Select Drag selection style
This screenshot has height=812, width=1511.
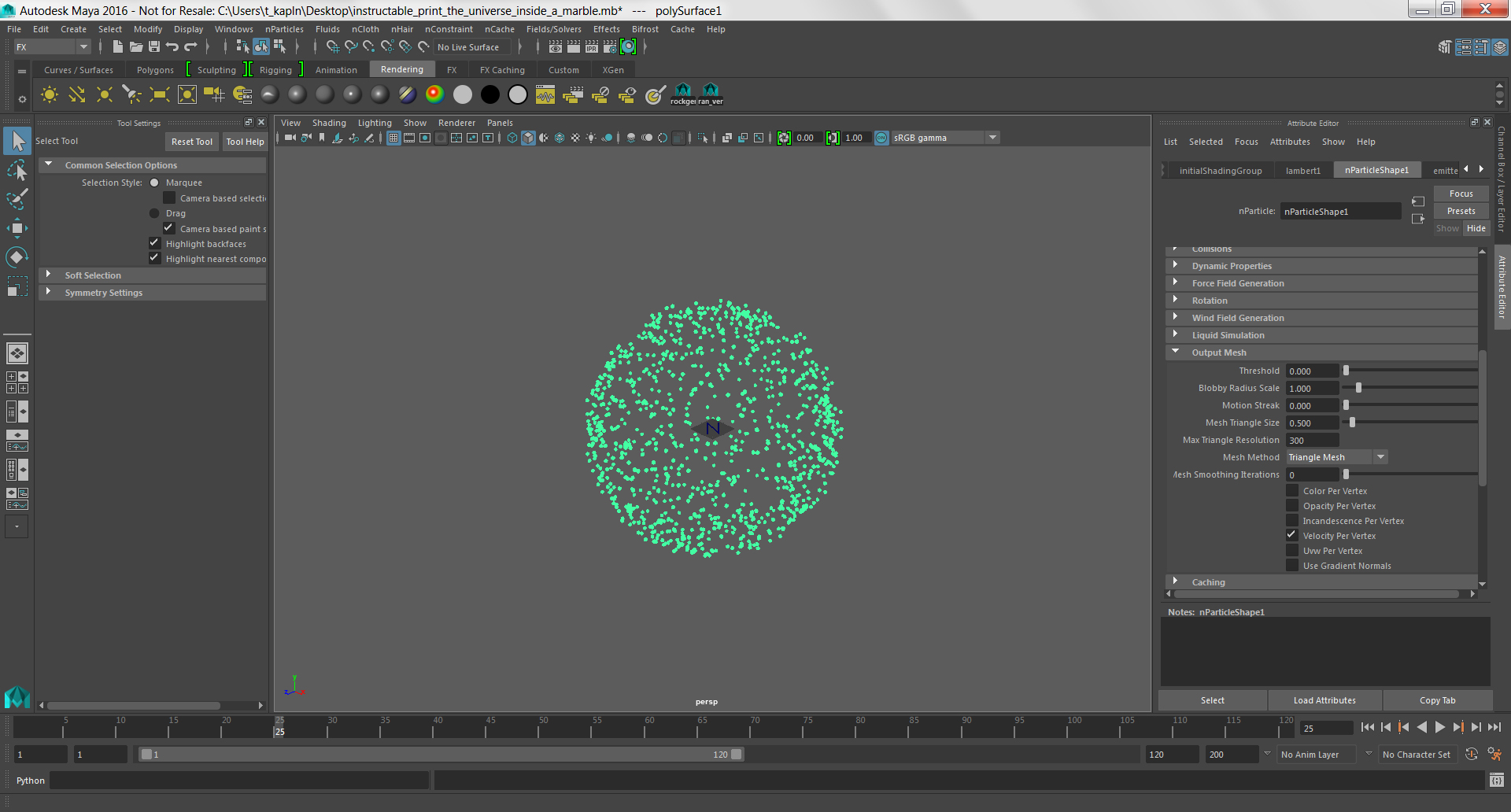[154, 213]
